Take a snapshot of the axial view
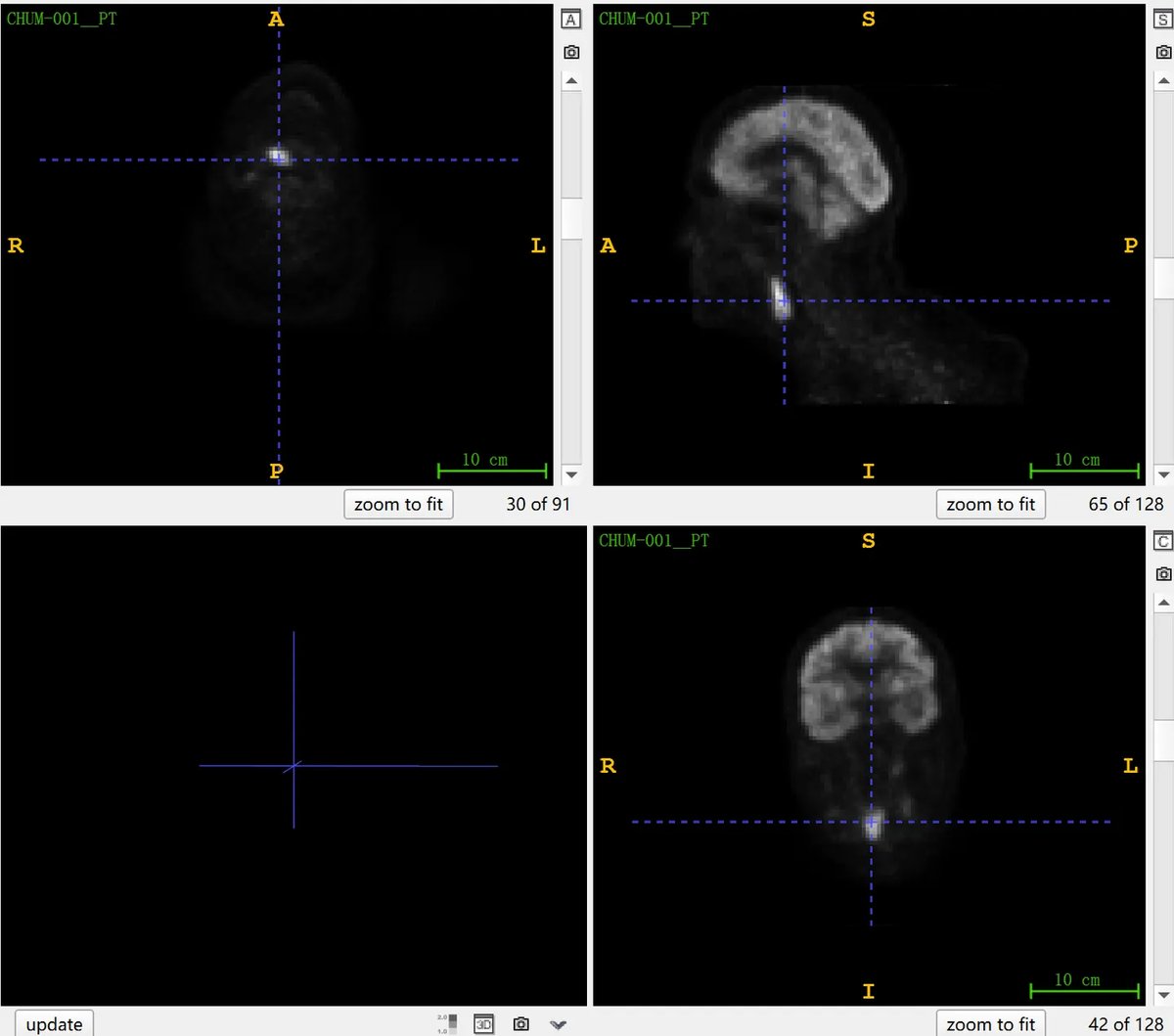The image size is (1174, 1036). coord(571,52)
